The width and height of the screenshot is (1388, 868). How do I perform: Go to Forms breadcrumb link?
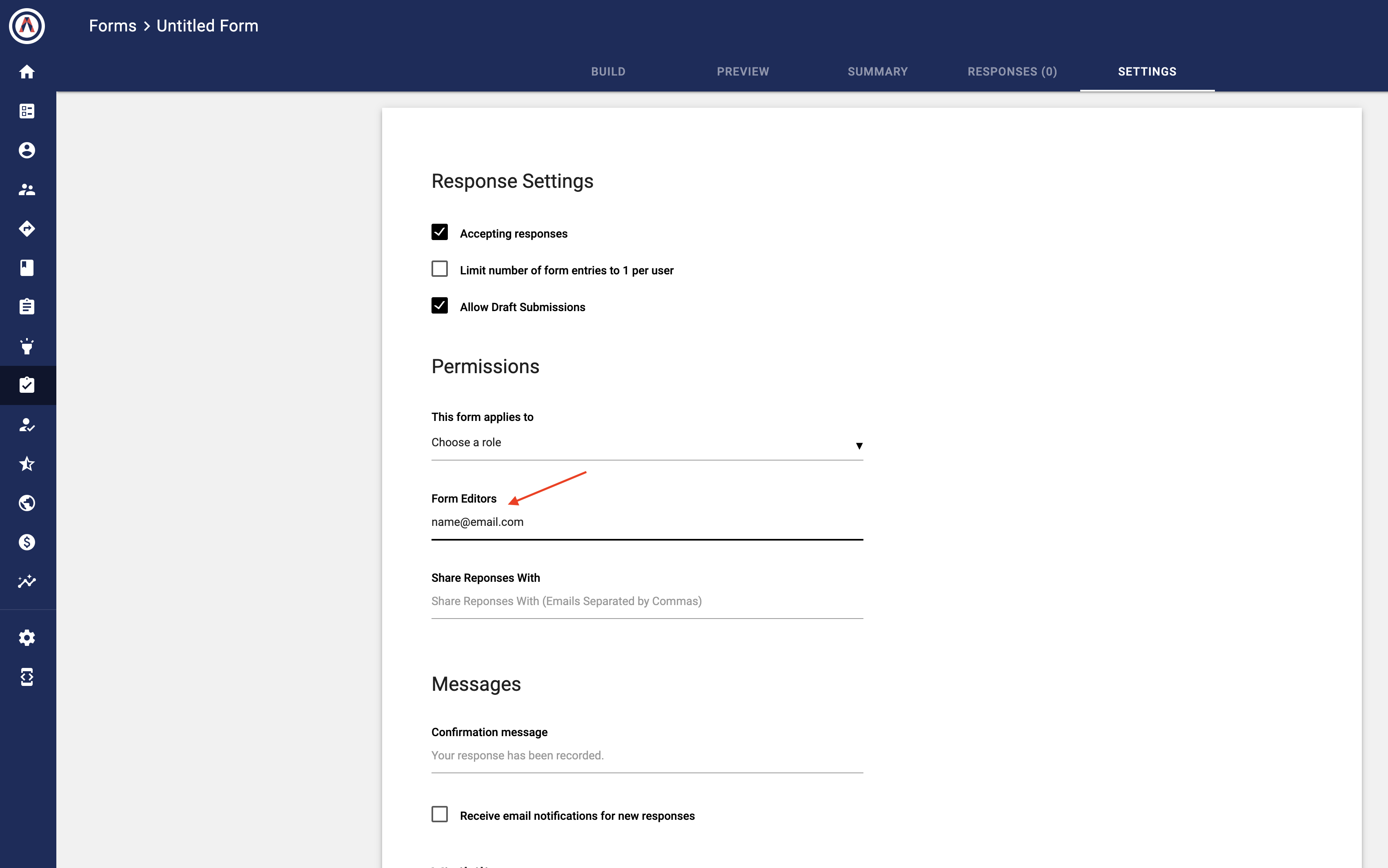click(x=113, y=26)
